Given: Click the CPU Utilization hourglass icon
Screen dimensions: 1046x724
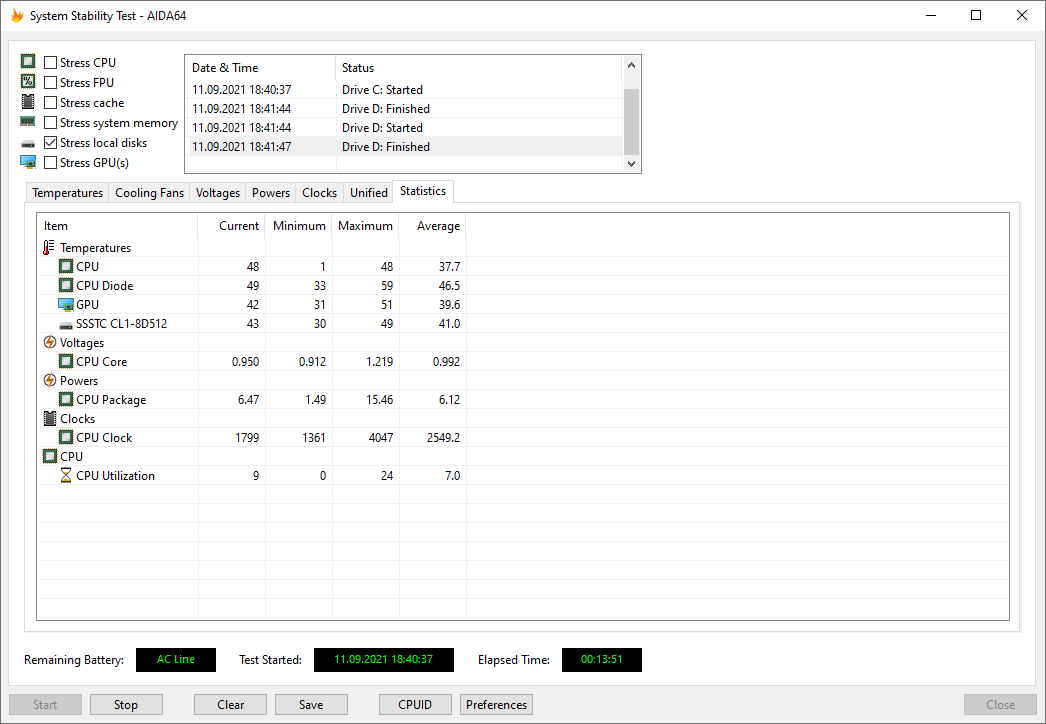Looking at the screenshot, I should pos(65,475).
